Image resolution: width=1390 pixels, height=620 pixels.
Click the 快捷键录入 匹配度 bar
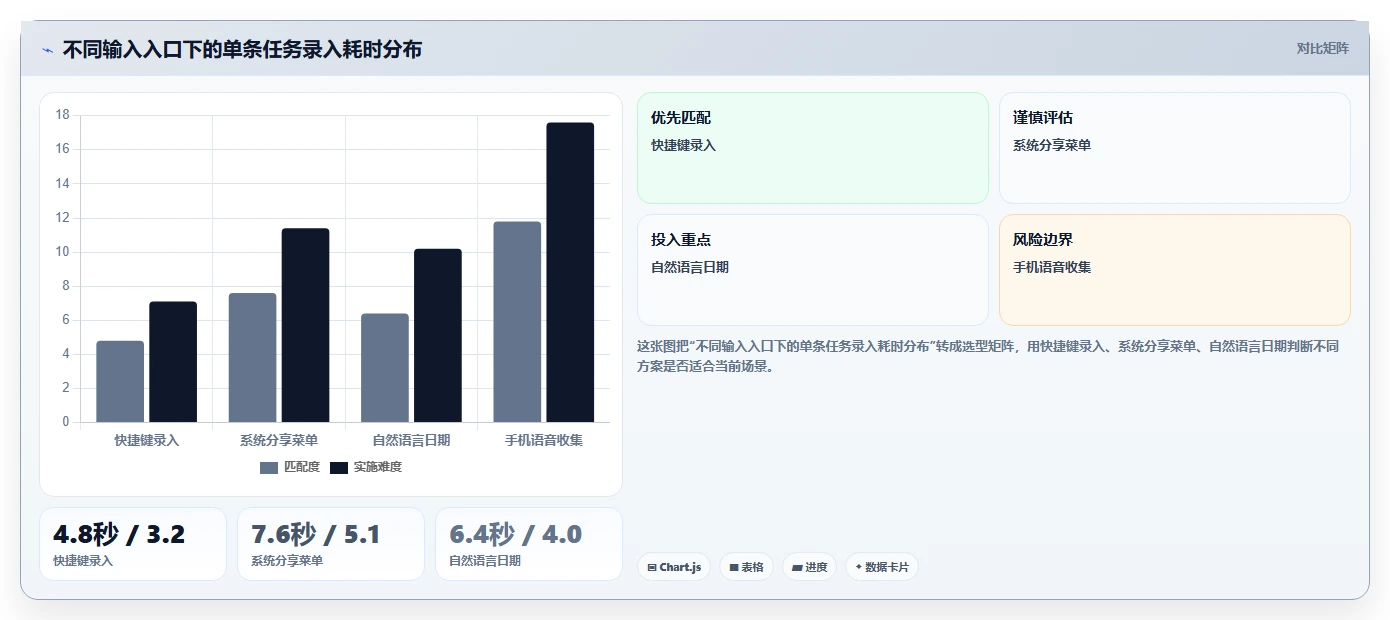click(x=120, y=381)
